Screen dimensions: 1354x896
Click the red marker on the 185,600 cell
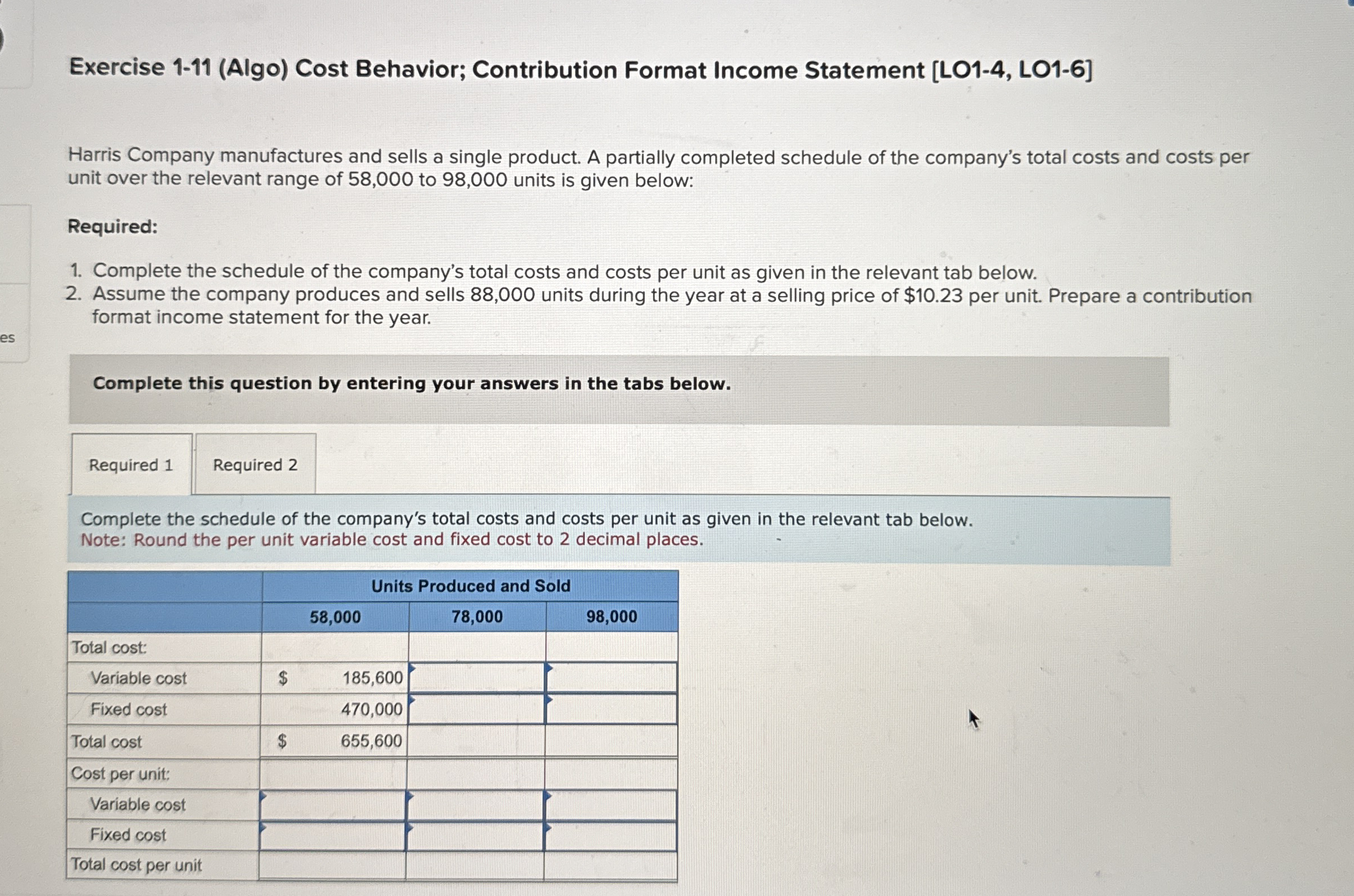point(411,667)
